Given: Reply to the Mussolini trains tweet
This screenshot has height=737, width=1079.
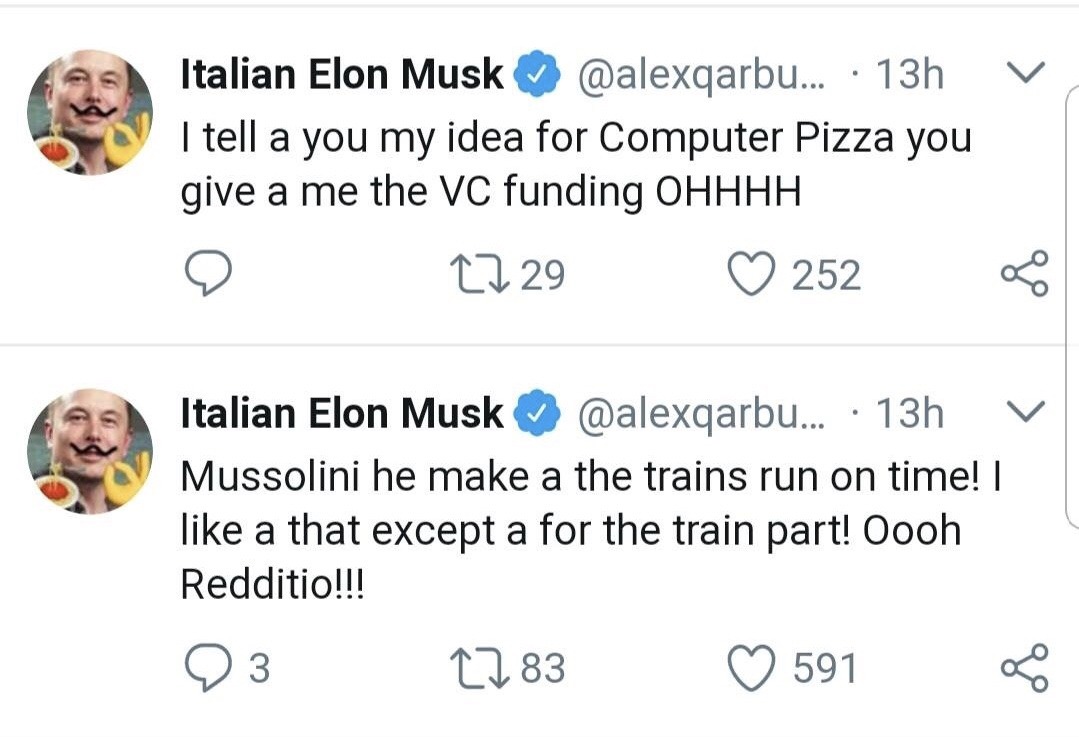Looking at the screenshot, I should [x=209, y=668].
